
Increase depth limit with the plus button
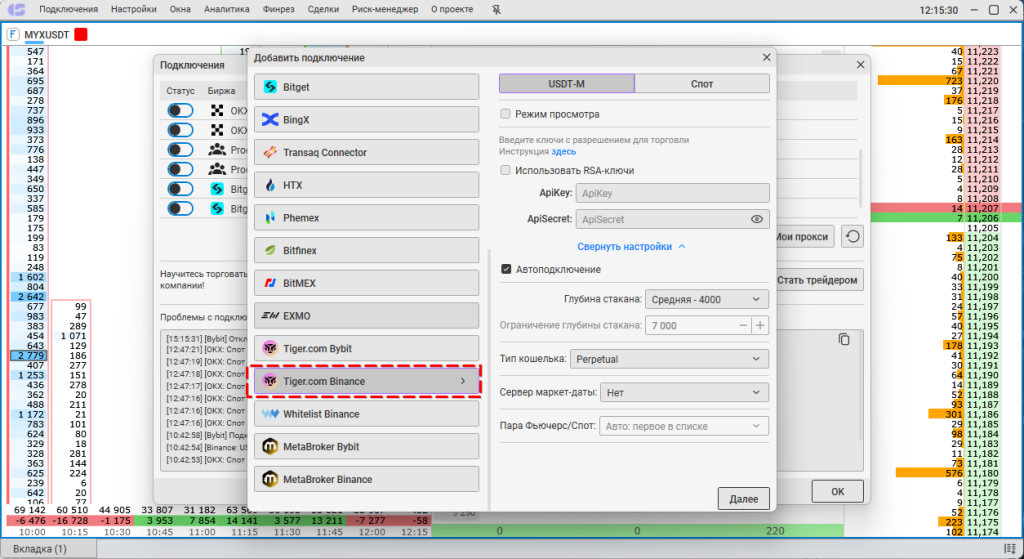point(760,325)
